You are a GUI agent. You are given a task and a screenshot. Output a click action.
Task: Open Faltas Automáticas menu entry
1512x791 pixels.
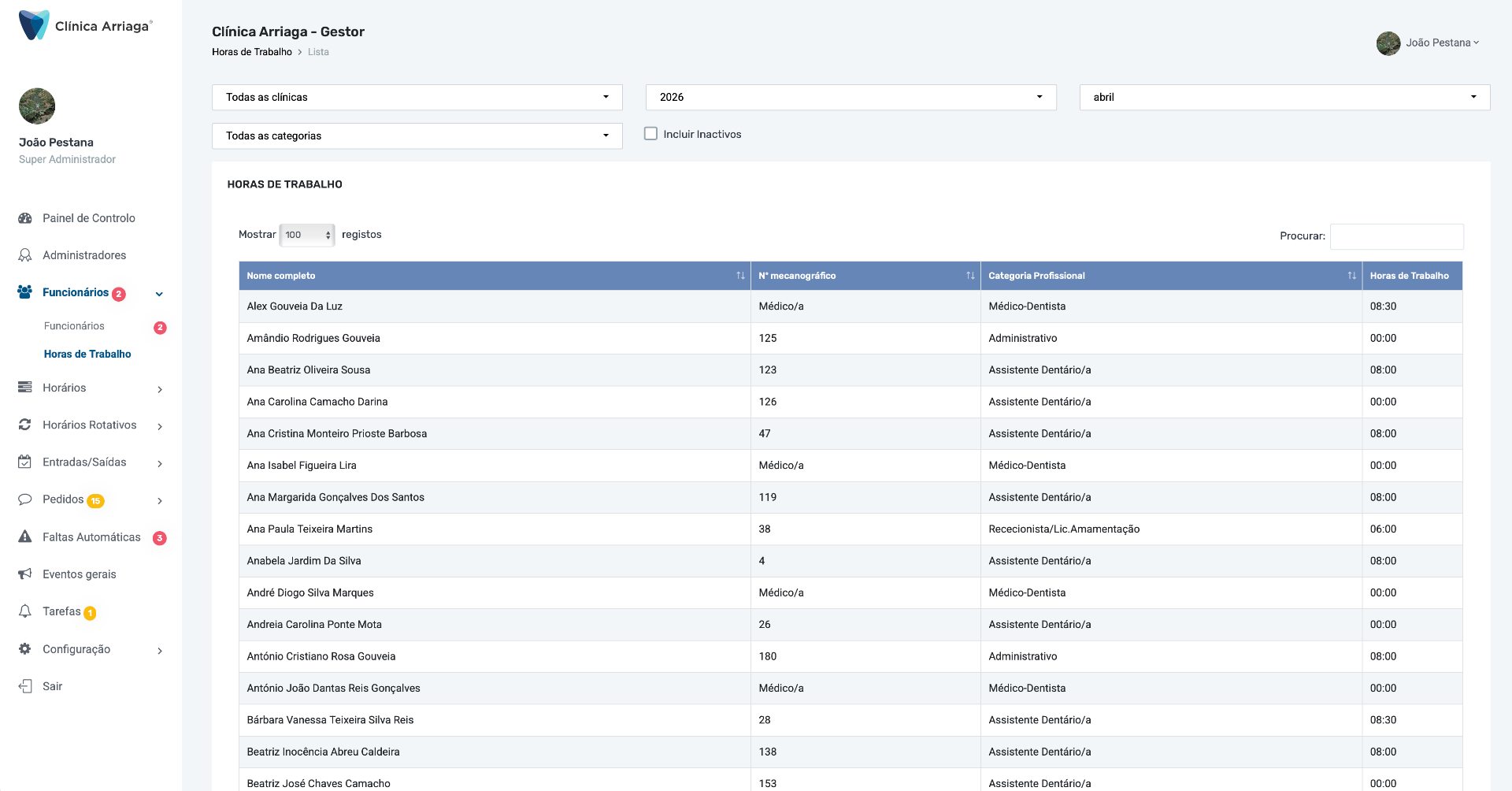(x=91, y=537)
